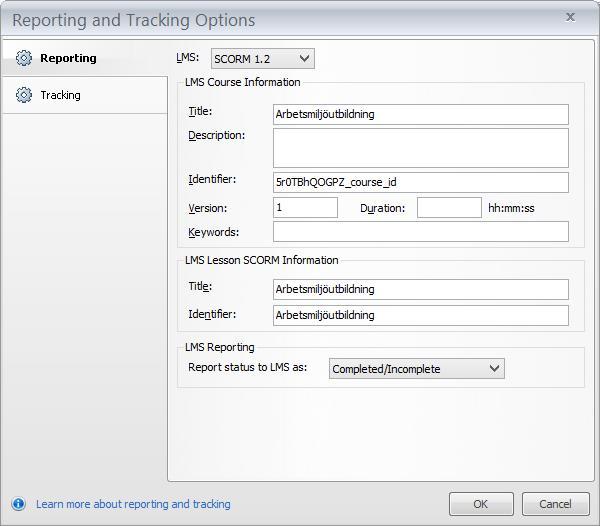Click the Reporting gear icon
This screenshot has height=526, width=600.
(x=24, y=58)
